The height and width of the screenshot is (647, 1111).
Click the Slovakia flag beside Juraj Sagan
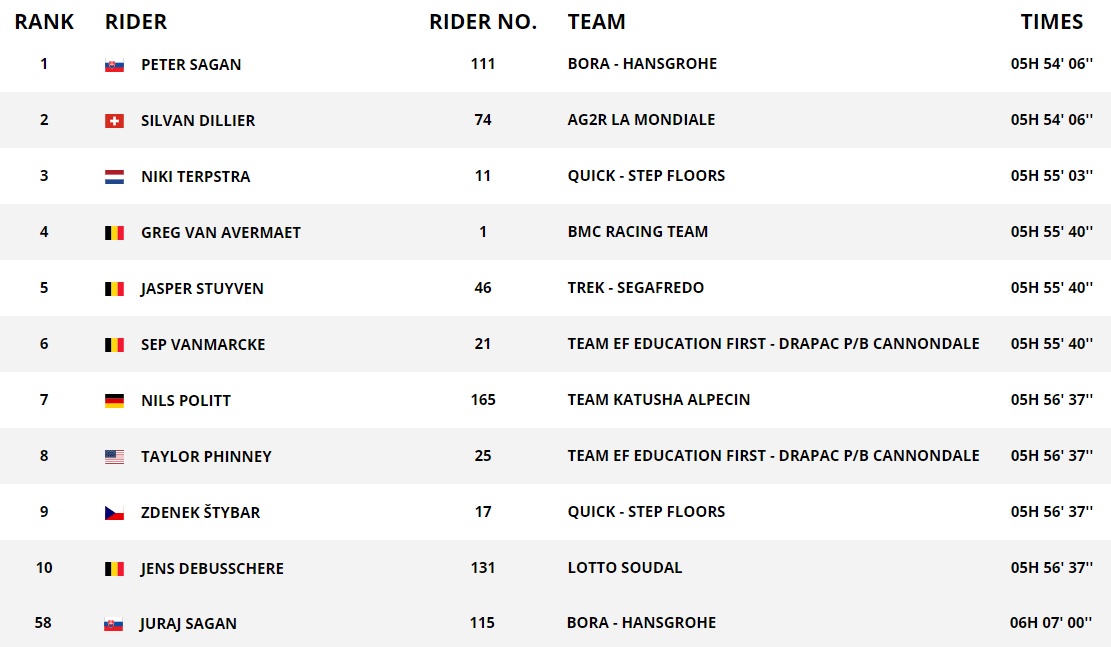tap(113, 624)
